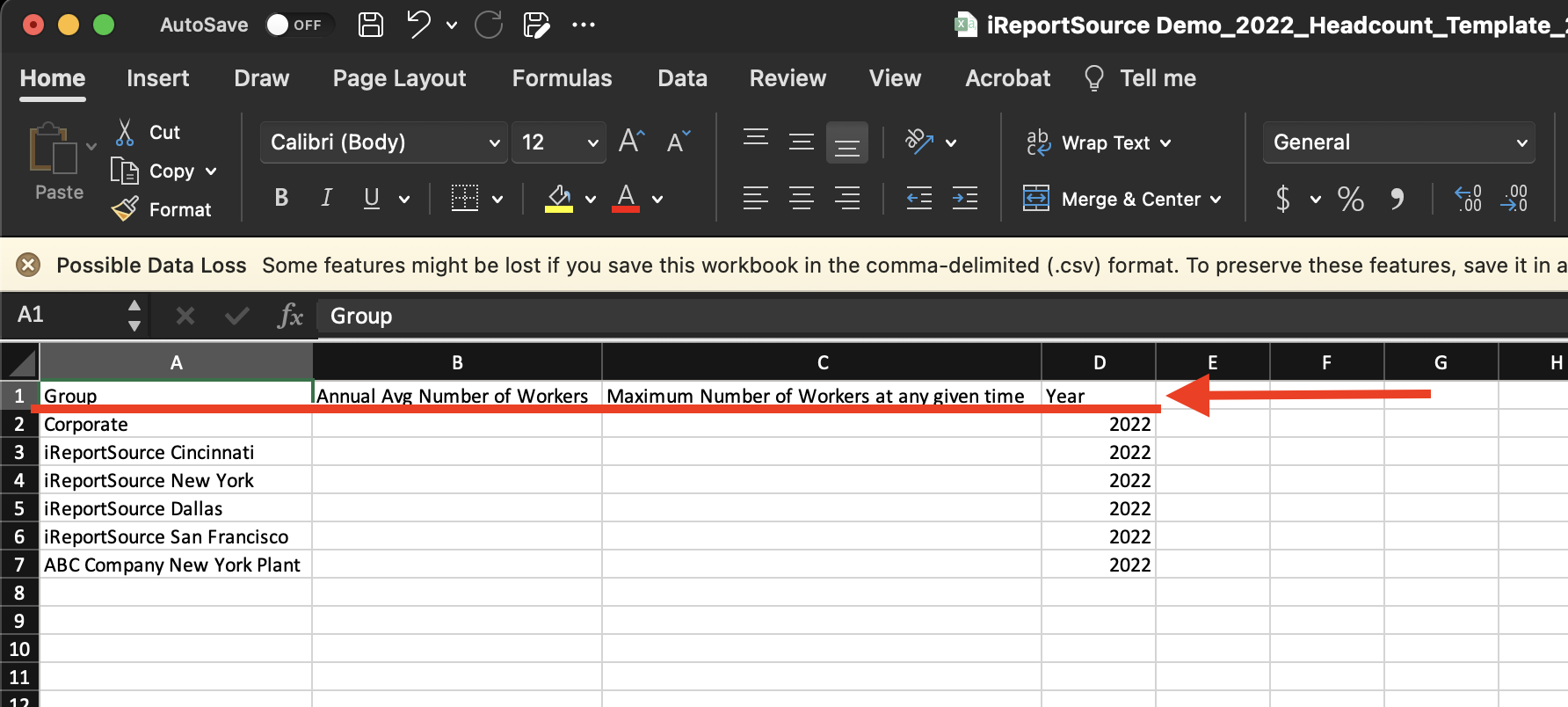This screenshot has height=707, width=1568.
Task: Open the Undo history dropdown arrow
Action: (x=452, y=25)
